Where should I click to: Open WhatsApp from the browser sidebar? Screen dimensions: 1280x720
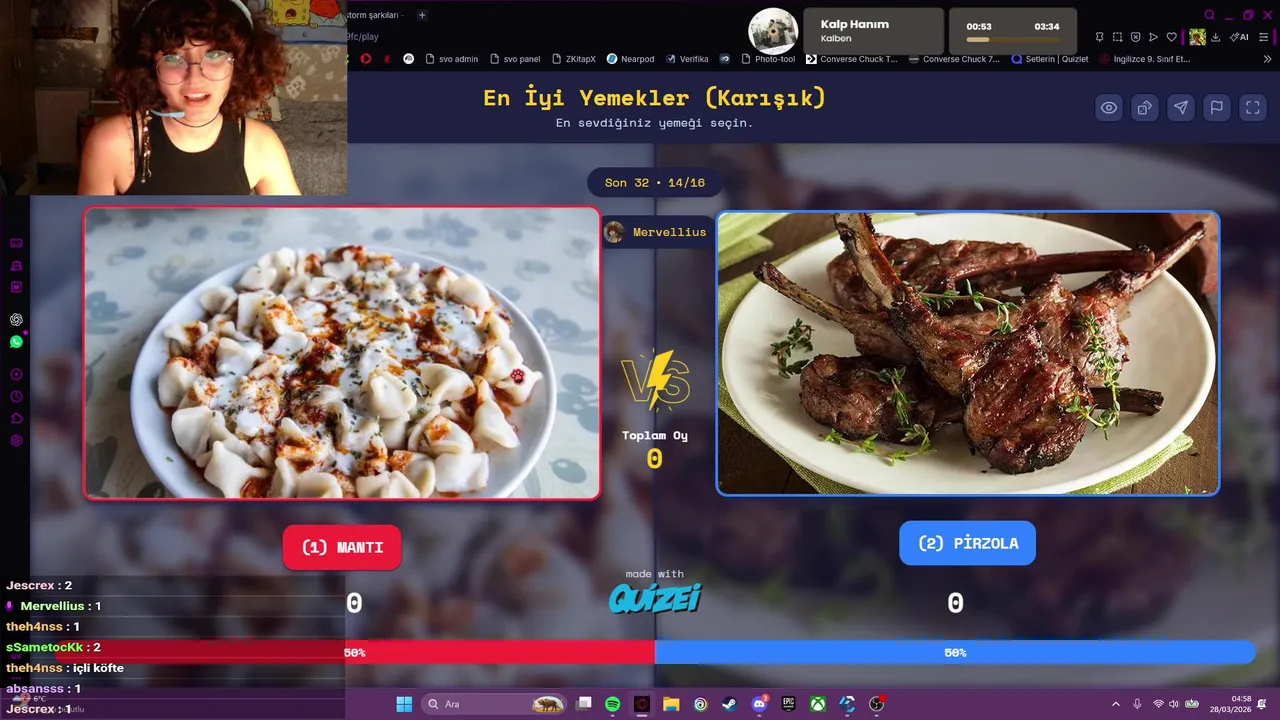point(16,342)
